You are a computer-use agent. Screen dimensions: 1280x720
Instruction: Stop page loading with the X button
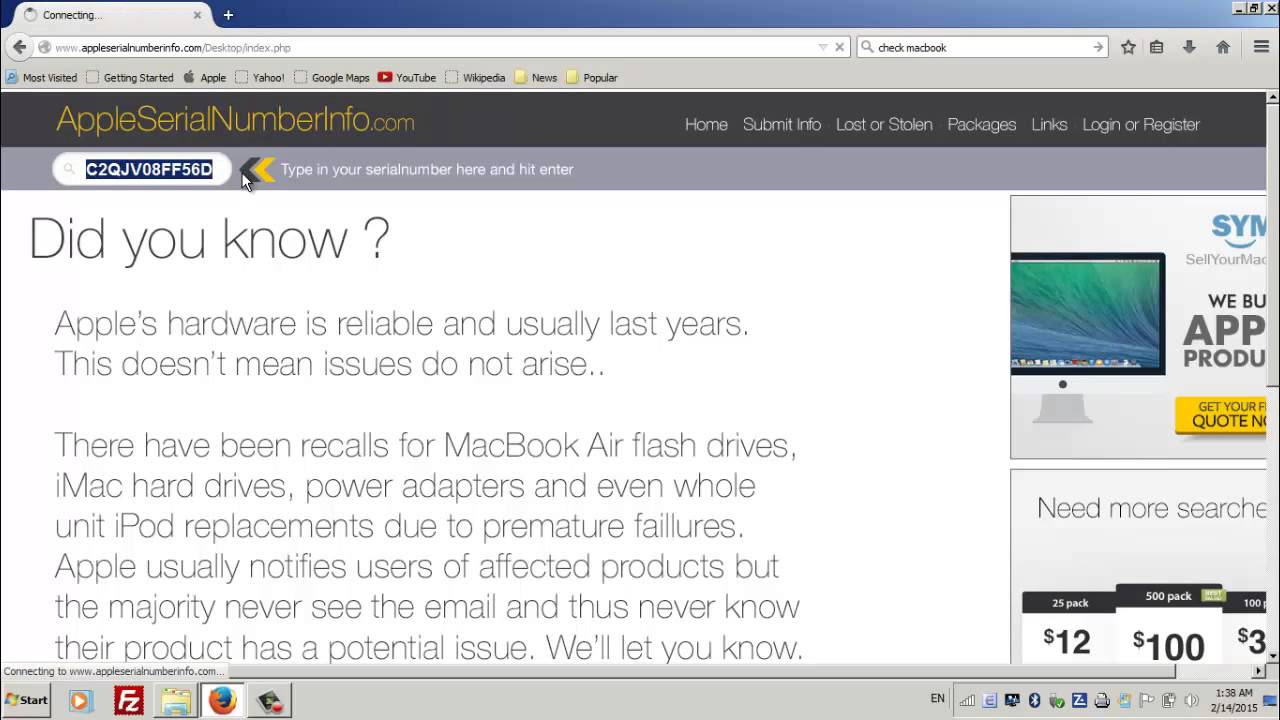[840, 47]
